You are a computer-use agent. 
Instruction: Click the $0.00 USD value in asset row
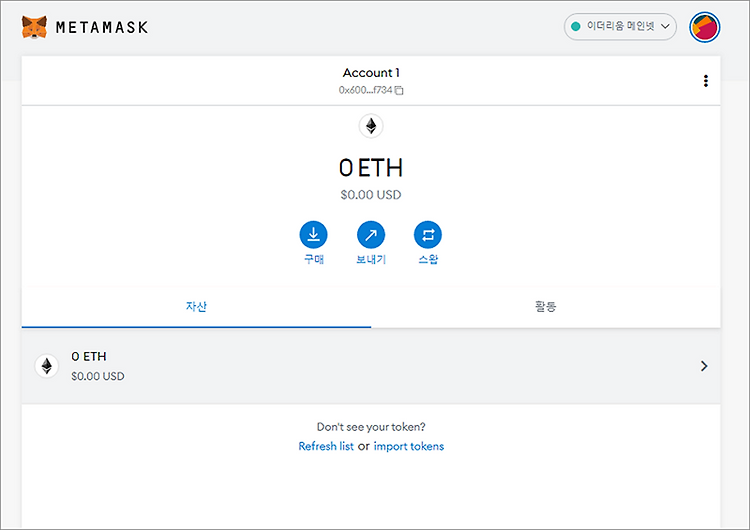[x=98, y=376]
